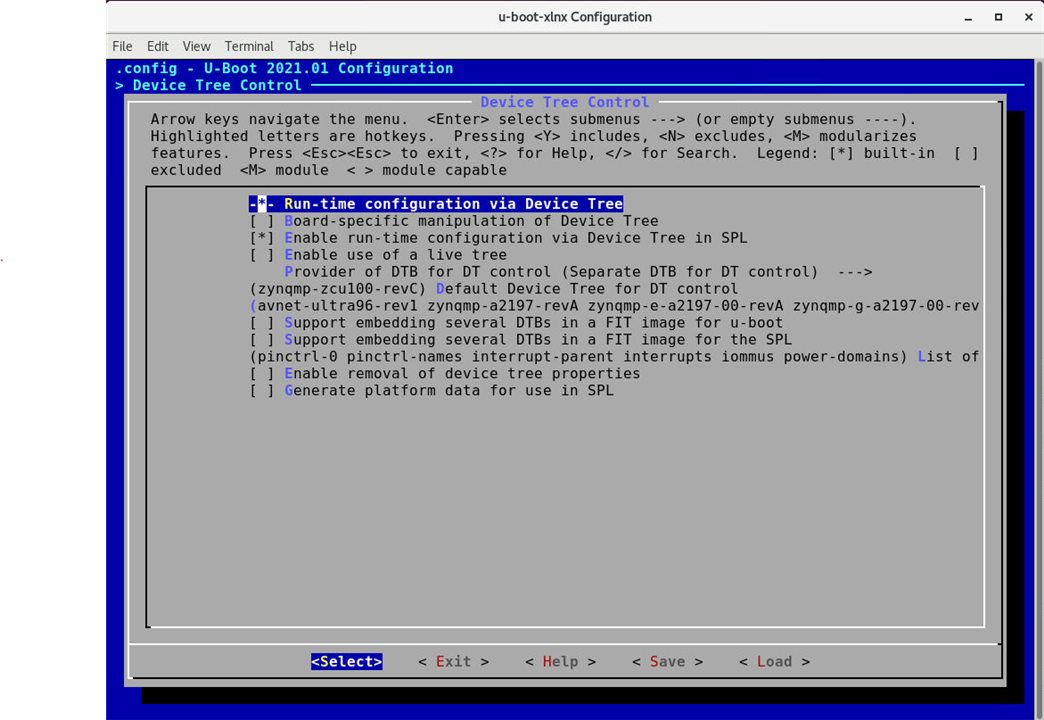Toggle Support embedding DTBs in FIT for SPL
The image size is (1044, 720).
(x=262, y=340)
